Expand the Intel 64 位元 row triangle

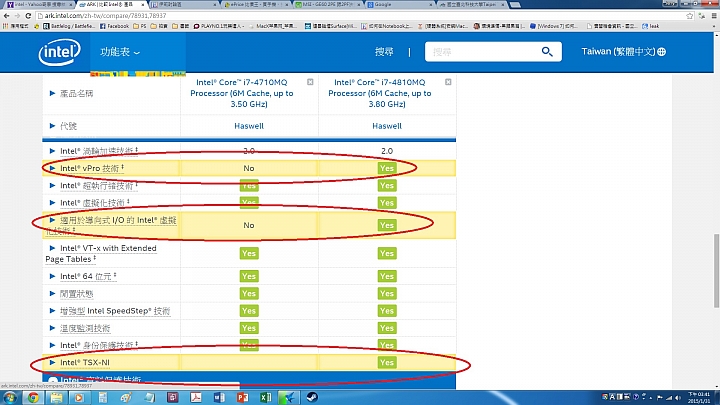[x=52, y=276]
